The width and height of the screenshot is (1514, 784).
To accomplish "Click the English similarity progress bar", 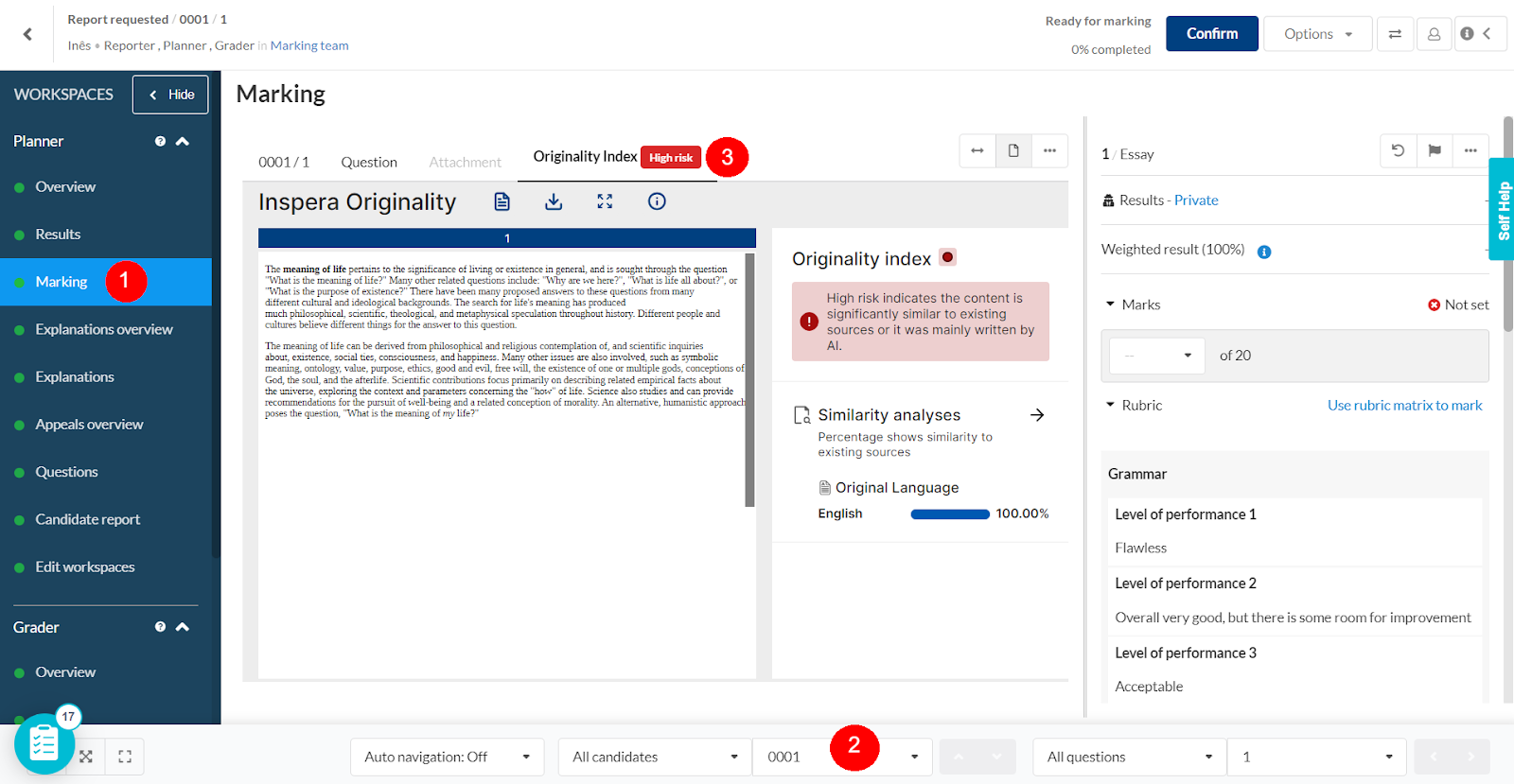I will [950, 514].
